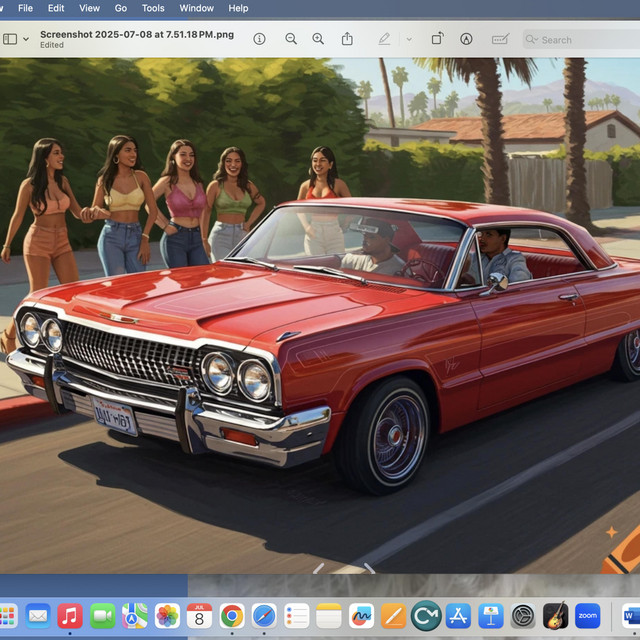
Task: Zoom in on the image
Action: click(318, 39)
